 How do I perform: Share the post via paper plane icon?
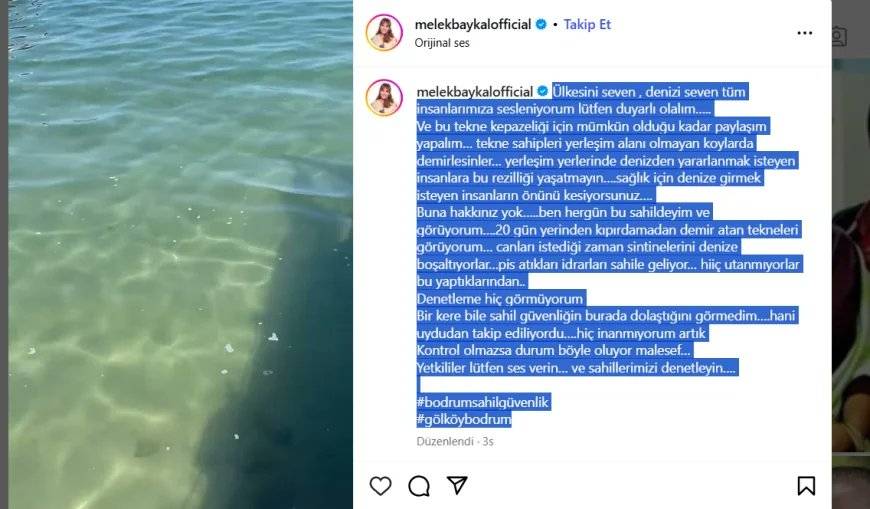[x=457, y=485]
